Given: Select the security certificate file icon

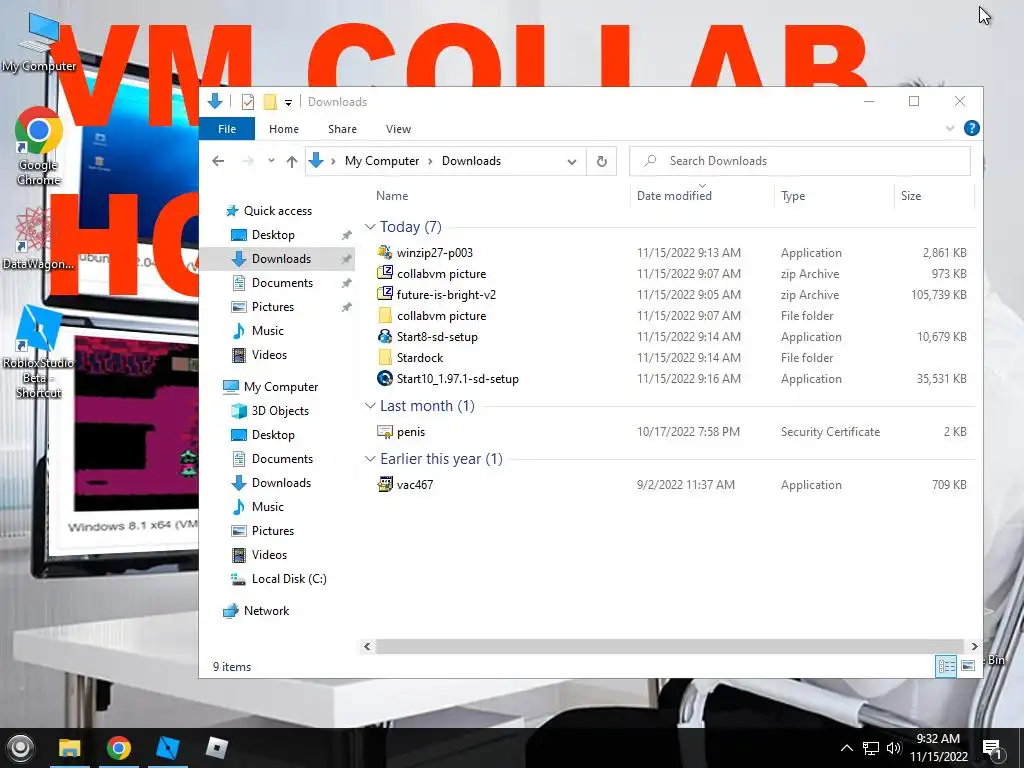Looking at the screenshot, I should tap(385, 432).
